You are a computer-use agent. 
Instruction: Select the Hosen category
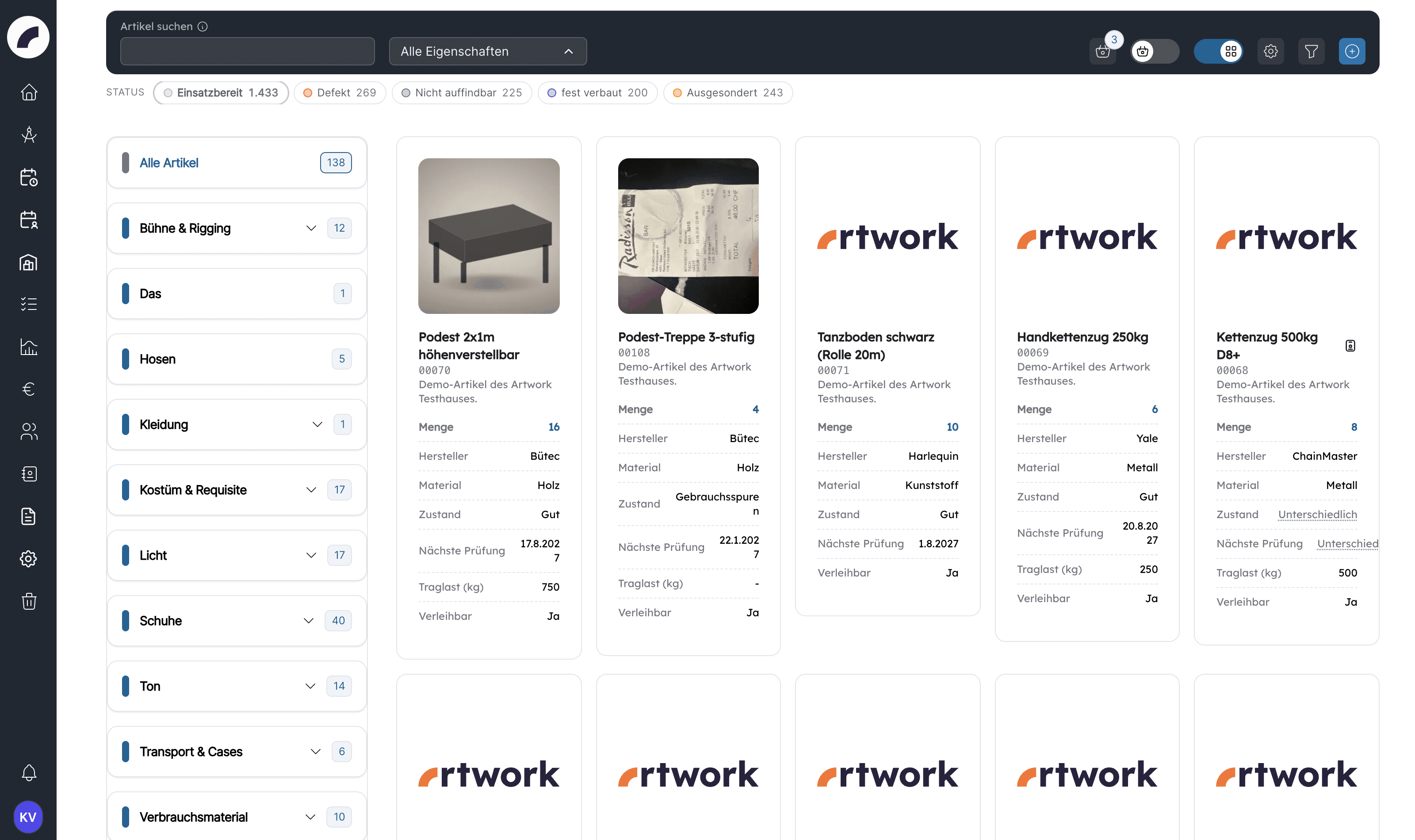pyautogui.click(x=237, y=359)
